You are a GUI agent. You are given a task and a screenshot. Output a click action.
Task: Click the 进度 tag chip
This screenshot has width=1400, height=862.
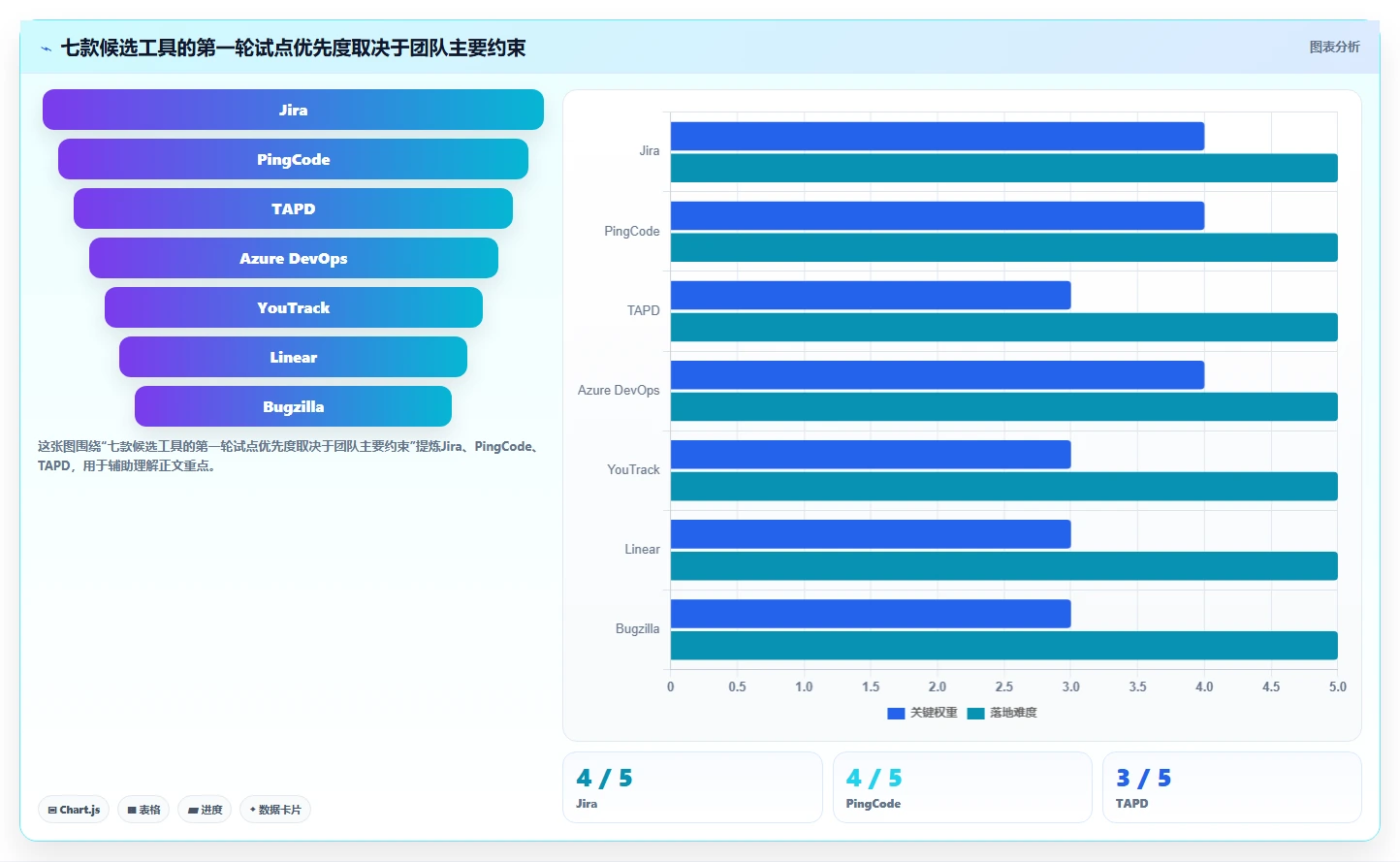coord(205,810)
